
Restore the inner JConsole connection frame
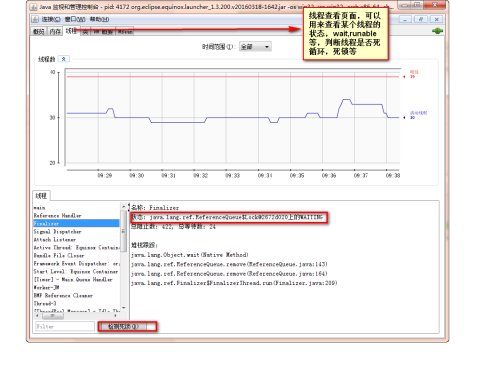pyautogui.click(x=421, y=19)
